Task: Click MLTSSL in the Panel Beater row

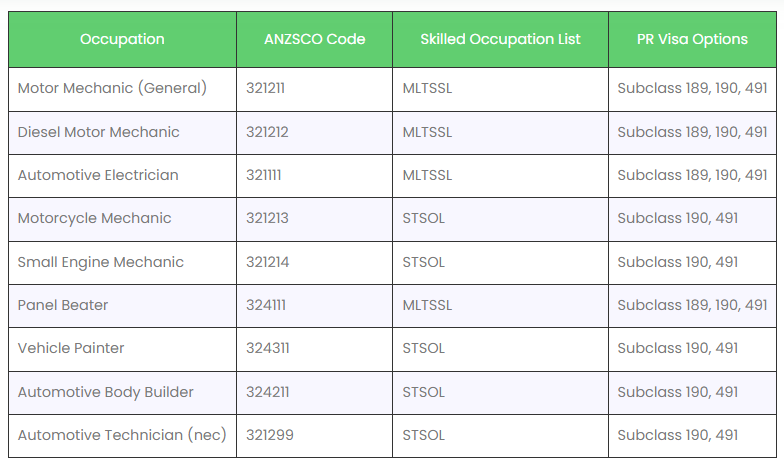Action: click(427, 305)
